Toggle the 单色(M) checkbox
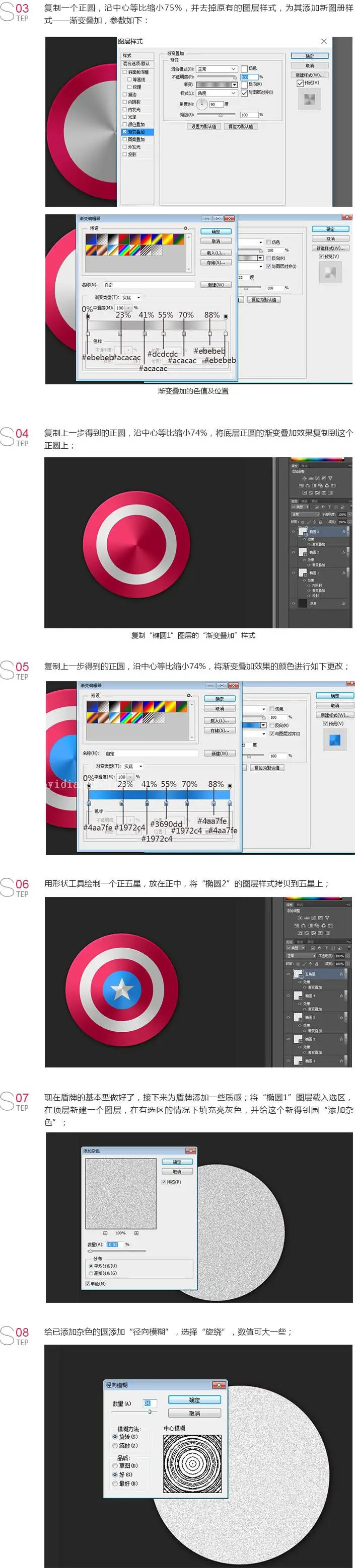This screenshot has width=355, height=1568. pos(88,1283)
